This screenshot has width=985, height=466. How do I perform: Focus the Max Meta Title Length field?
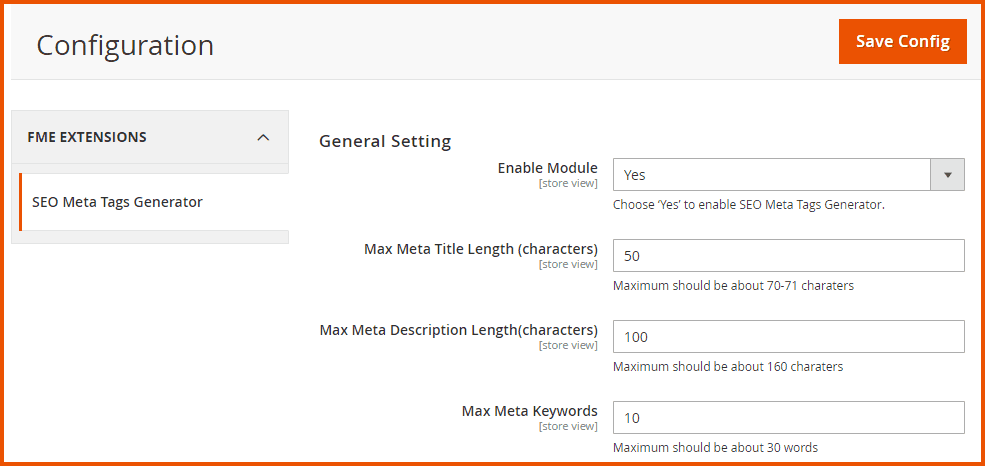[788, 256]
